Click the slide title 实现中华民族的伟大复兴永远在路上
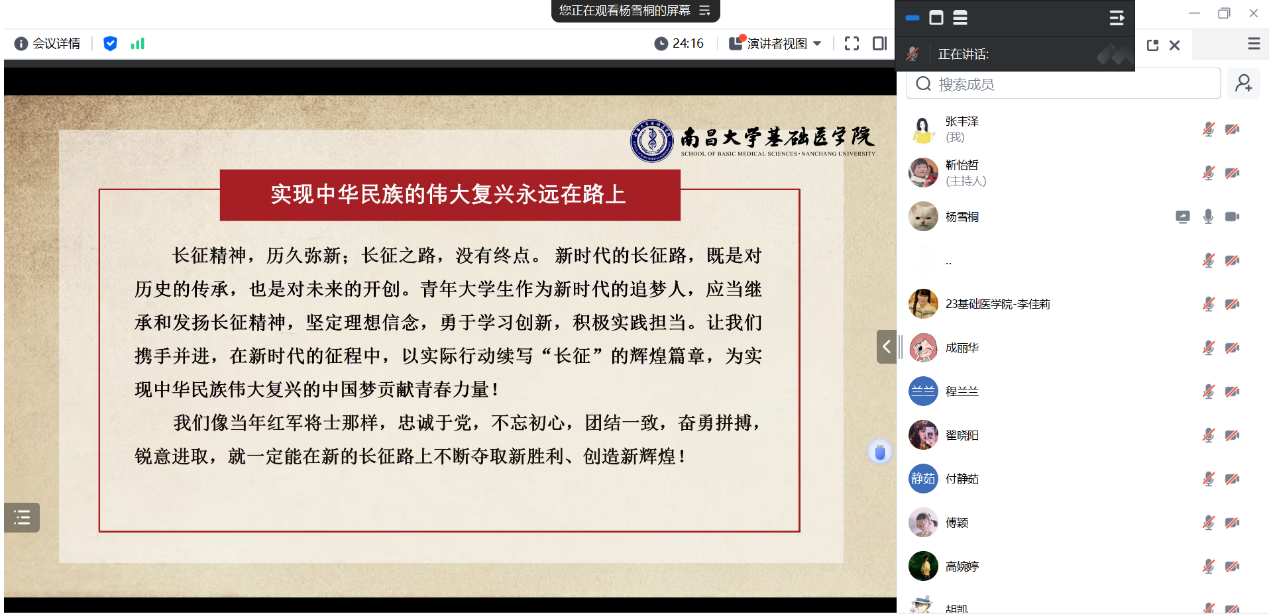 [x=449, y=194]
